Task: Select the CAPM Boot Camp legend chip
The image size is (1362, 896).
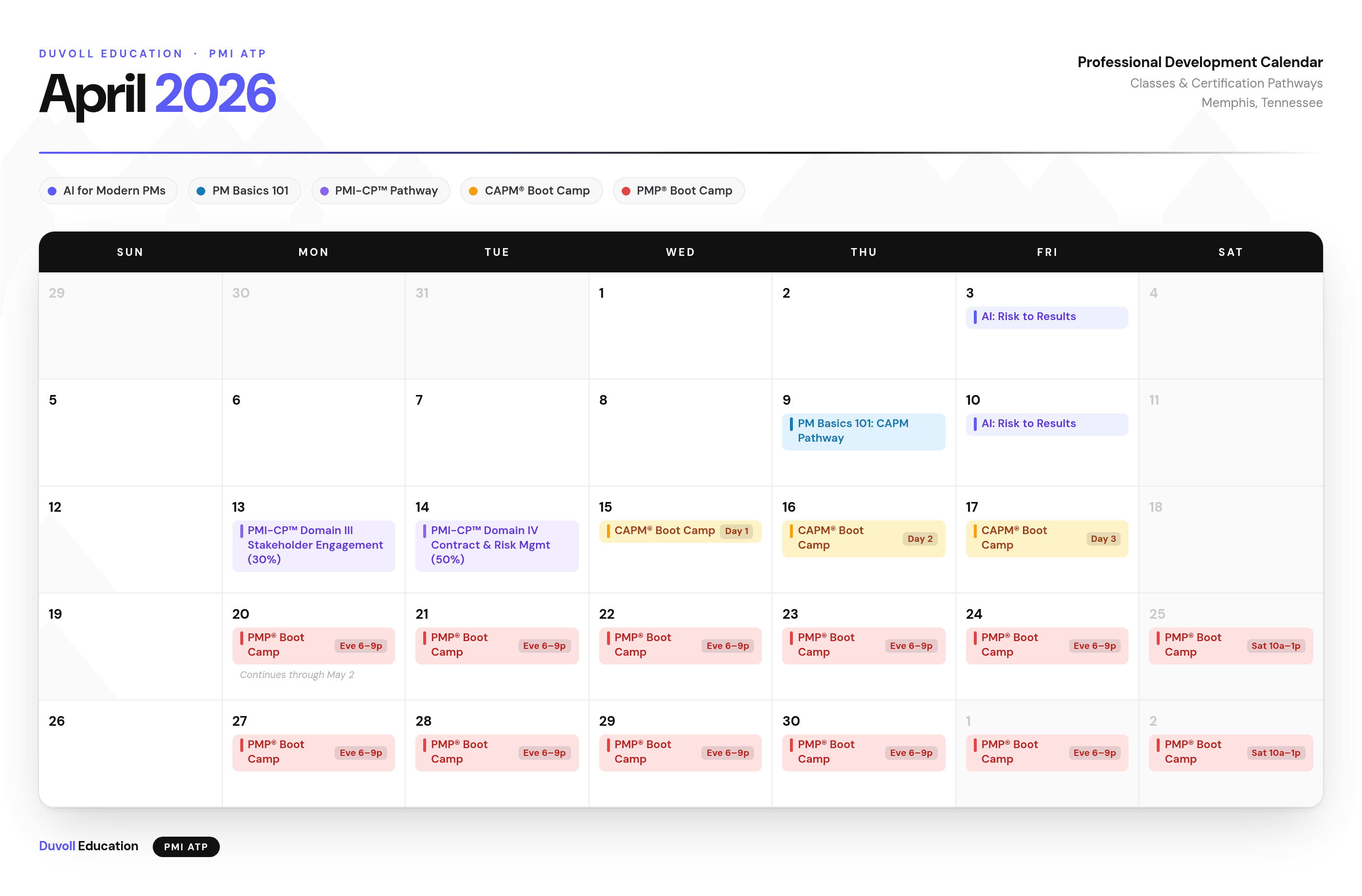Action: coord(531,191)
